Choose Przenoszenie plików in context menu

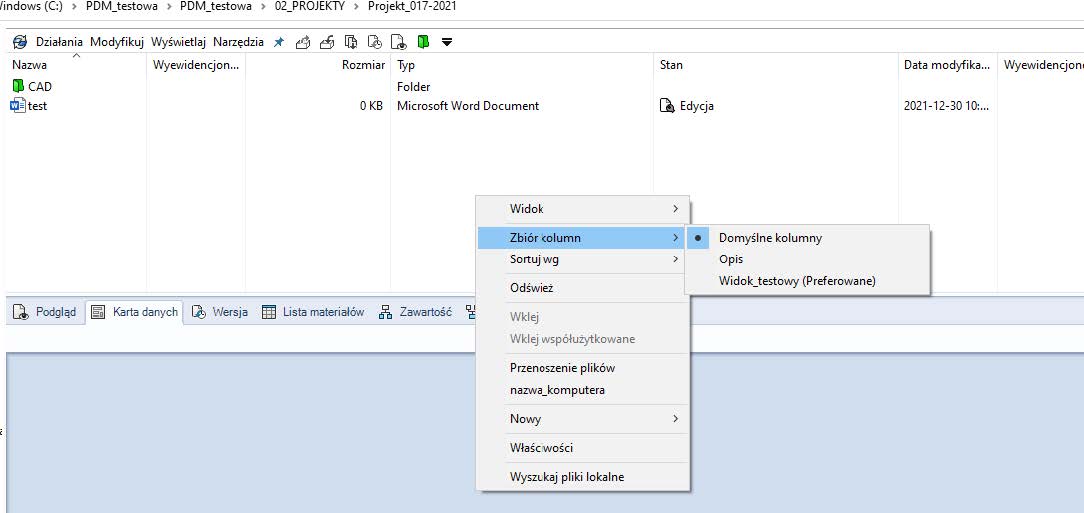click(x=583, y=368)
